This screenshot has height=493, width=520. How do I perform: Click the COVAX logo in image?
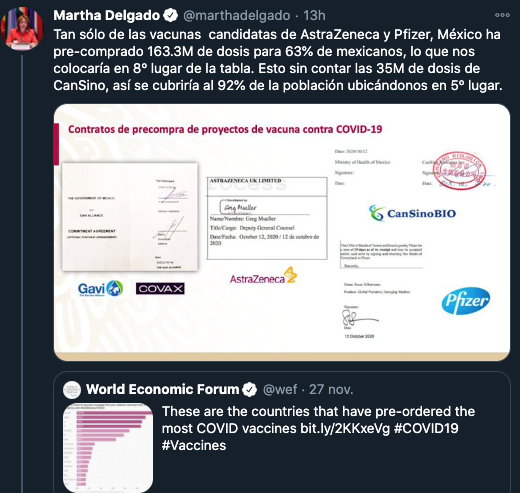click(x=160, y=289)
